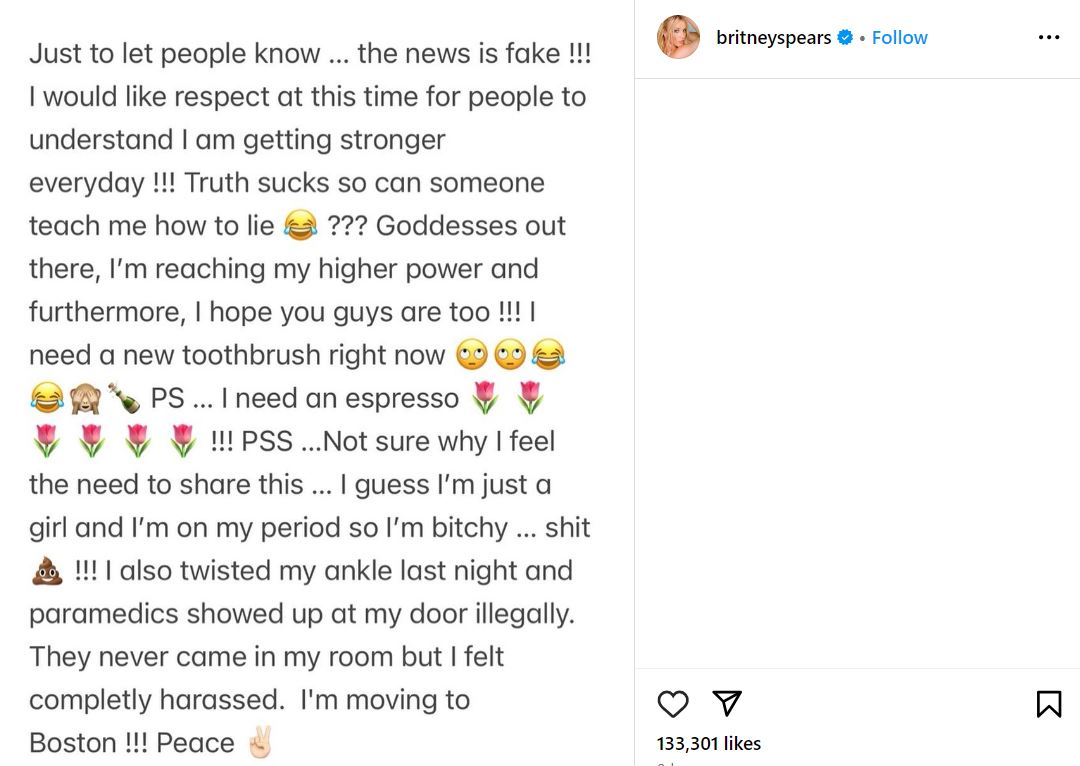Toggle the save bookmark icon
The image size is (1080, 766).
[x=1048, y=704]
